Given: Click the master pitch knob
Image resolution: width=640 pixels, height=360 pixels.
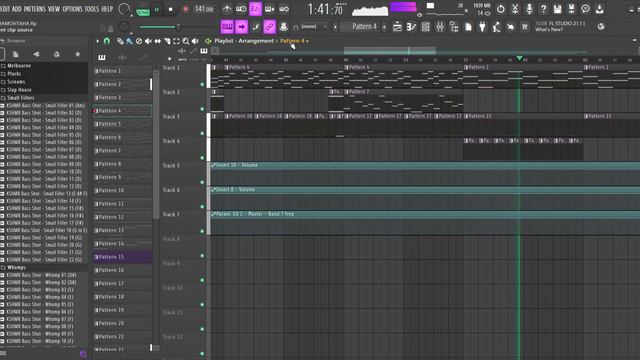Looking at the screenshot, I should click(123, 27).
